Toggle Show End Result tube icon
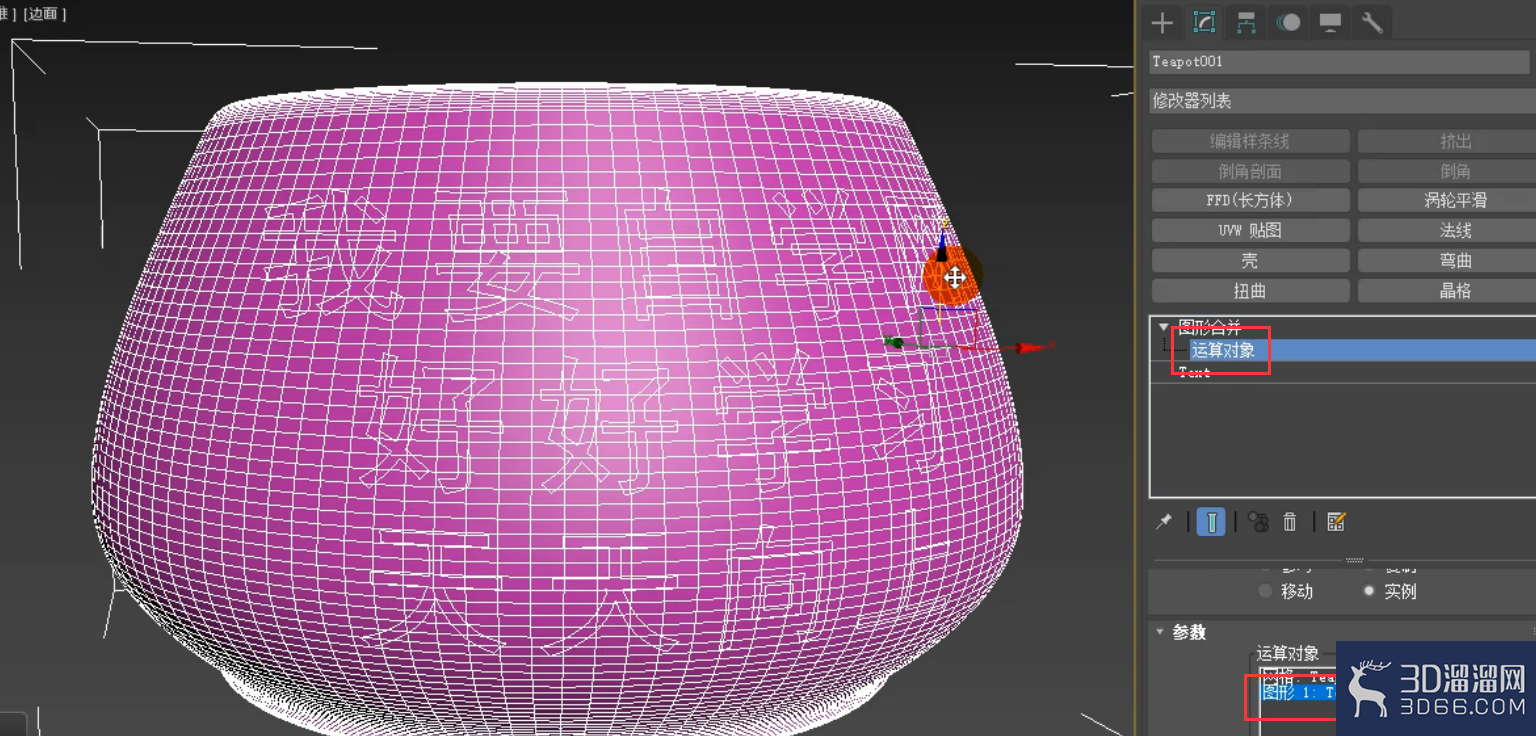This screenshot has height=736, width=1536. point(1211,522)
